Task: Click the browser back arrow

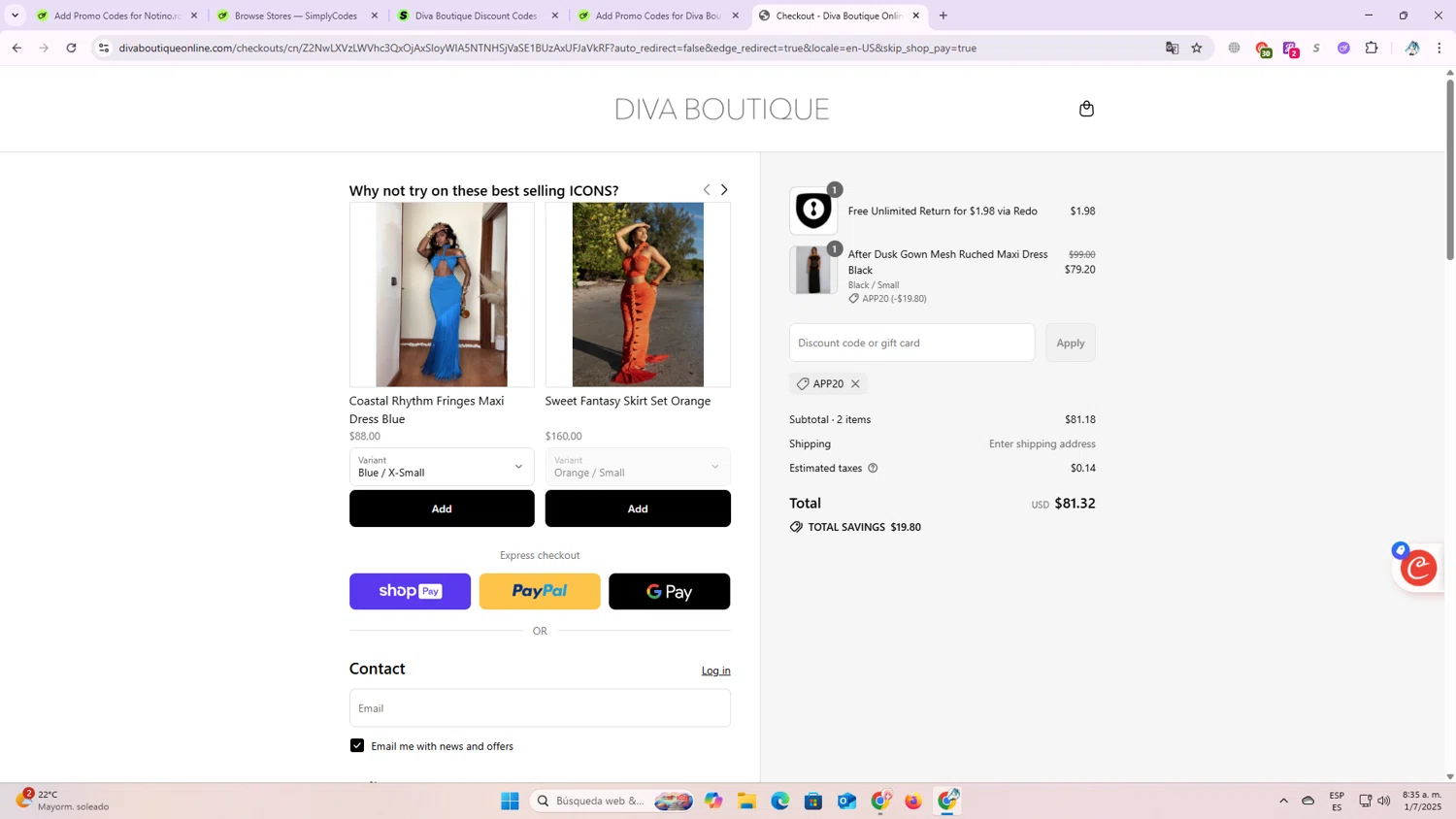Action: [17, 48]
